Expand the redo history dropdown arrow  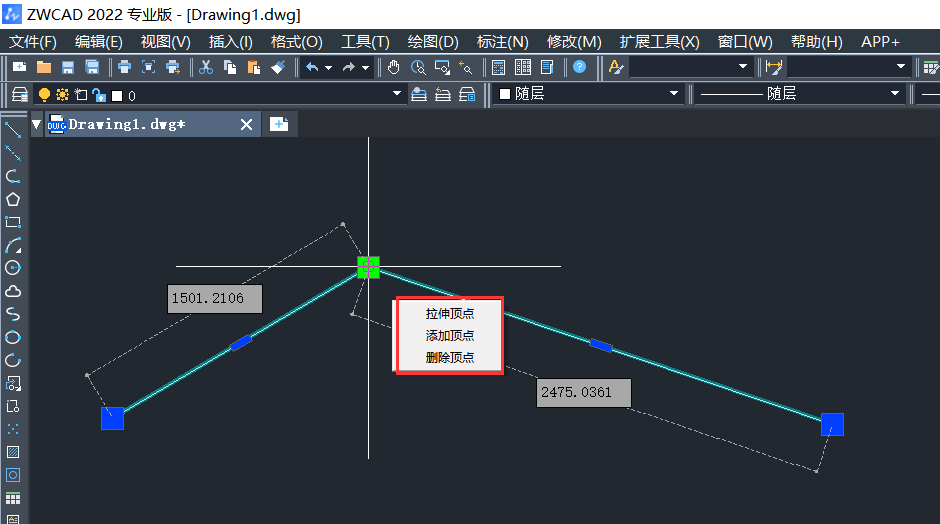365,67
